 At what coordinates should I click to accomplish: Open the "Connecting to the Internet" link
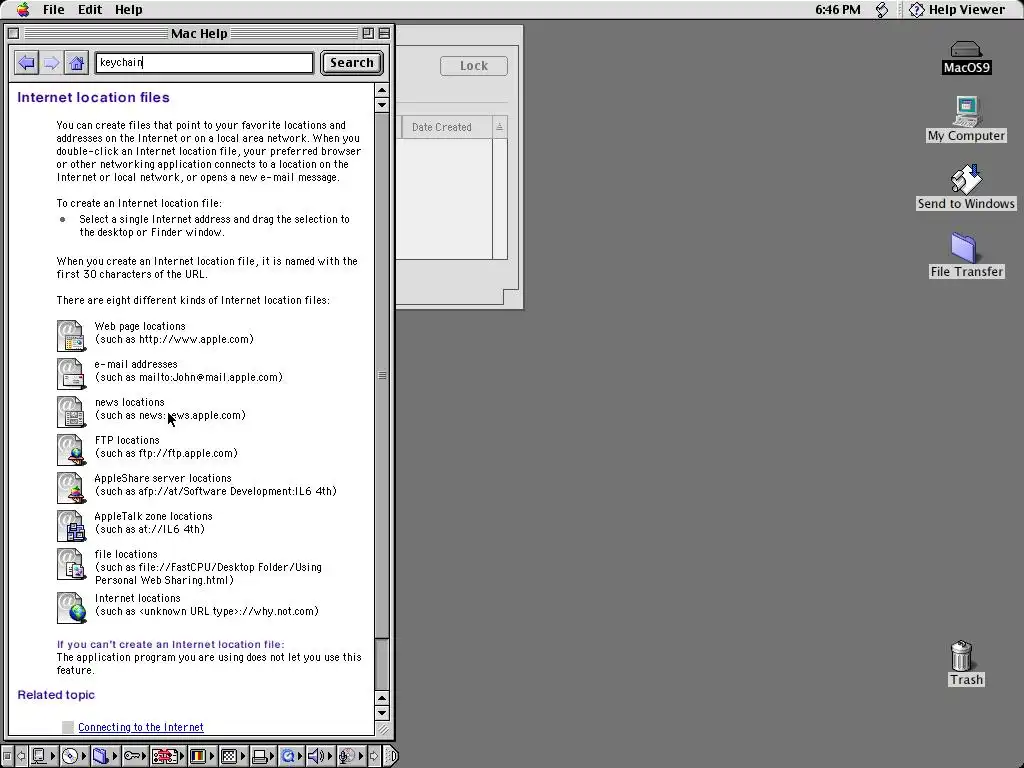[140, 727]
